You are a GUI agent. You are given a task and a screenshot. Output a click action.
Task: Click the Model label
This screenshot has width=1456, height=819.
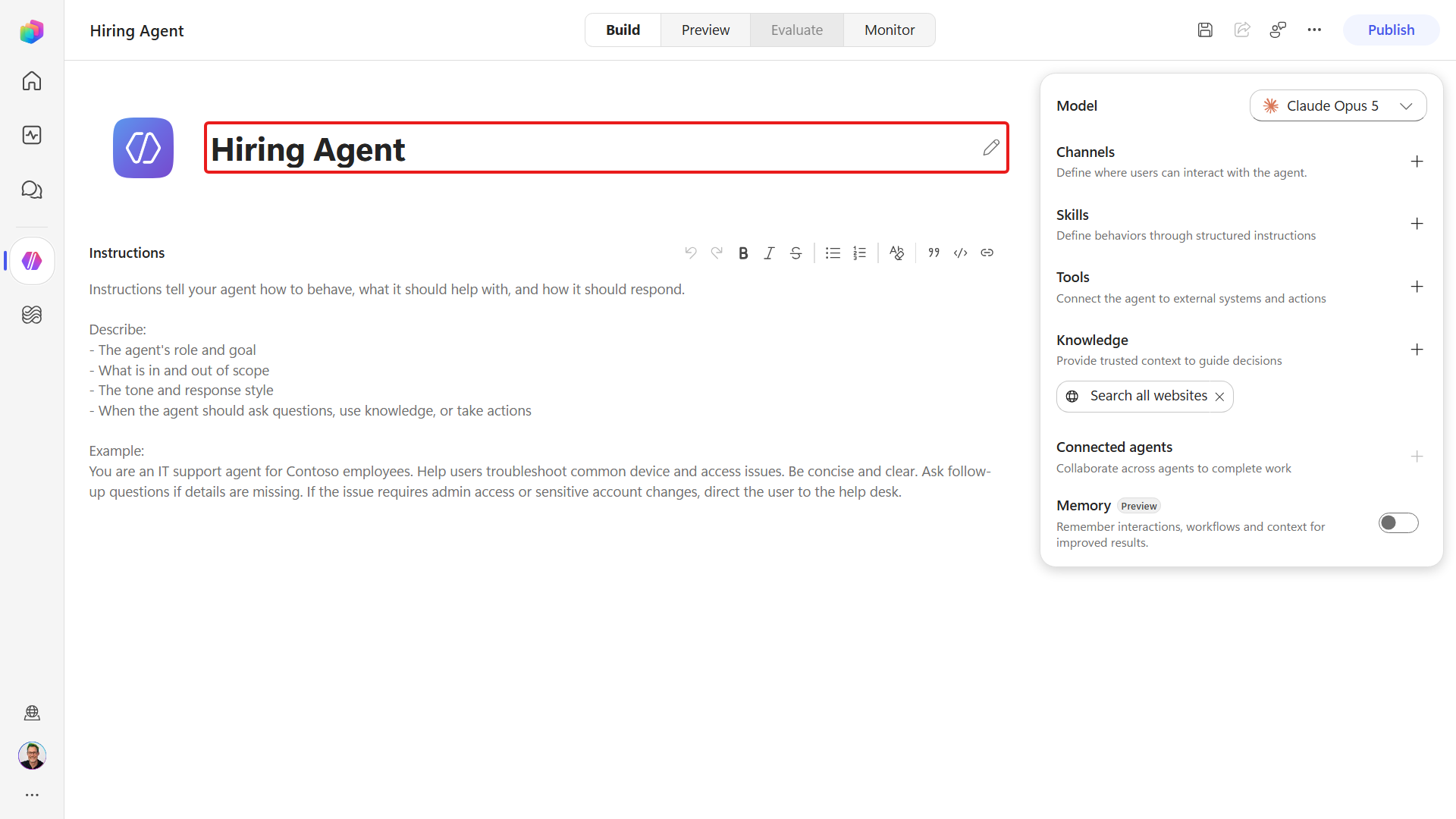pos(1076,105)
